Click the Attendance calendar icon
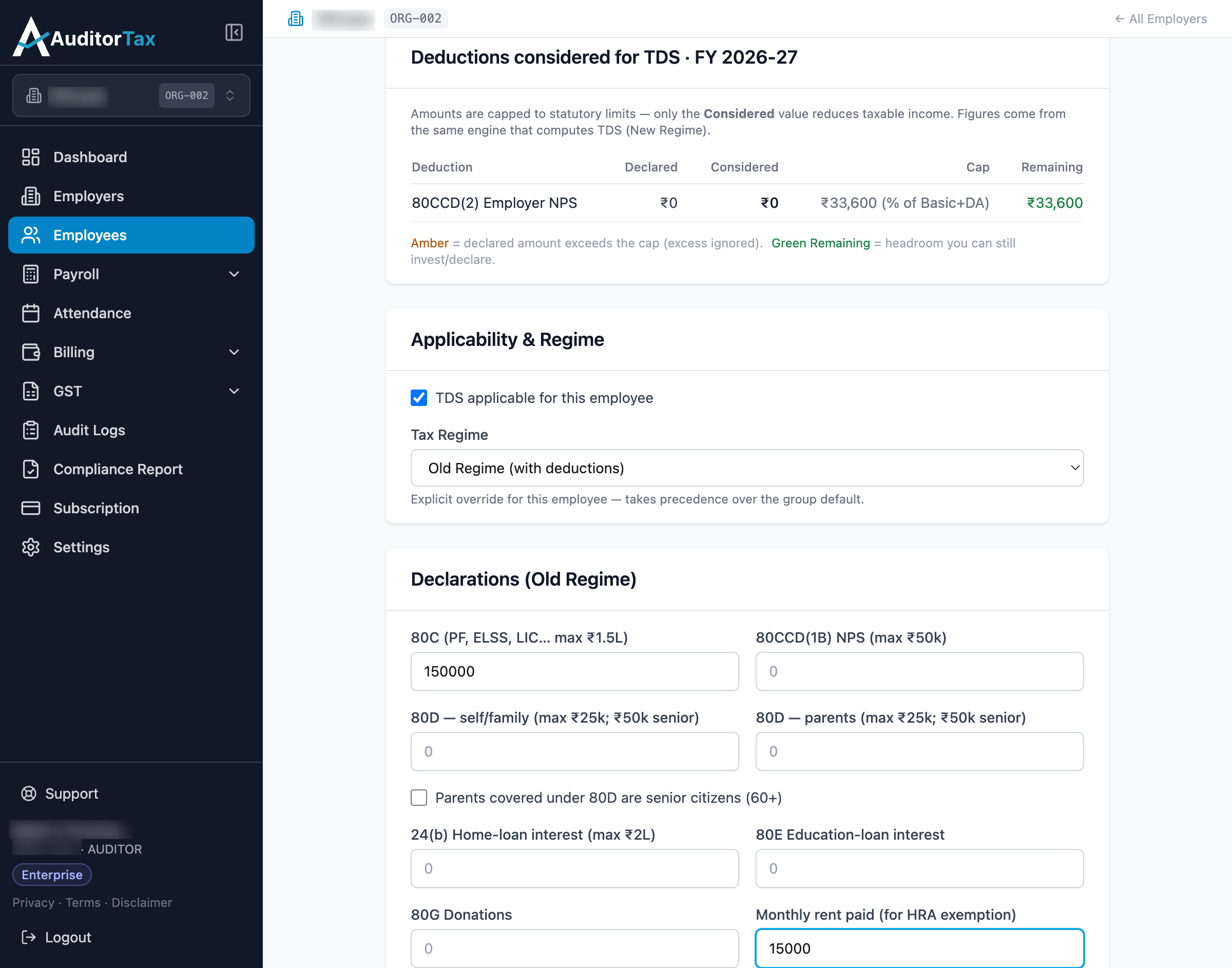This screenshot has height=968, width=1232. (31, 313)
